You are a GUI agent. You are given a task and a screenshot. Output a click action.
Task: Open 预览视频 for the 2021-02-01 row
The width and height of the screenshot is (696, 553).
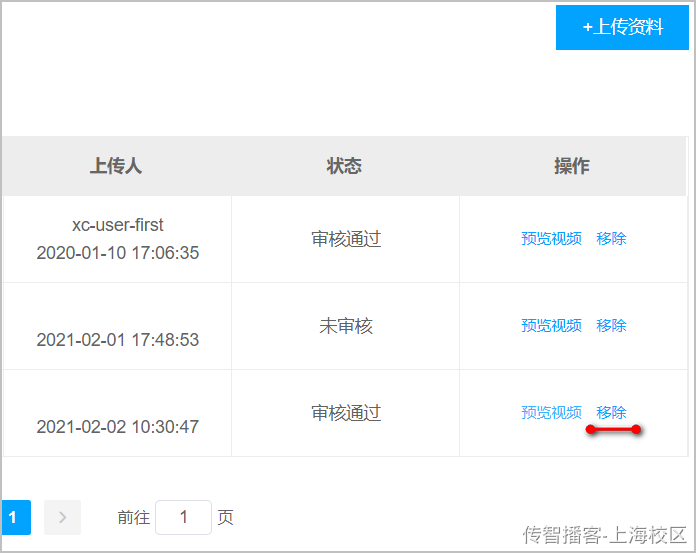[551, 326]
